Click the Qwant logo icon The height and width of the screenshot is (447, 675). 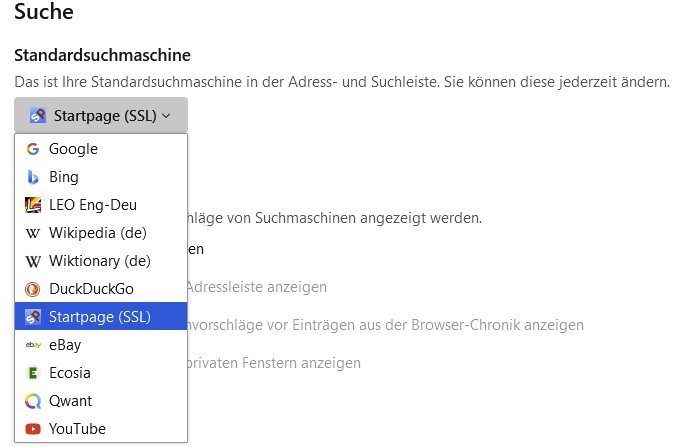click(x=33, y=401)
